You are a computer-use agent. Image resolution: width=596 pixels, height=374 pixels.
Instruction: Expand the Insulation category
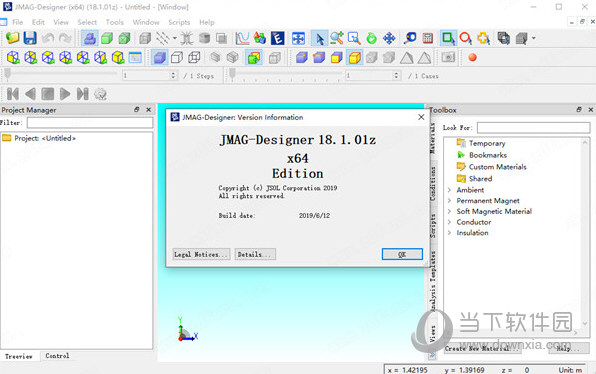(x=449, y=232)
